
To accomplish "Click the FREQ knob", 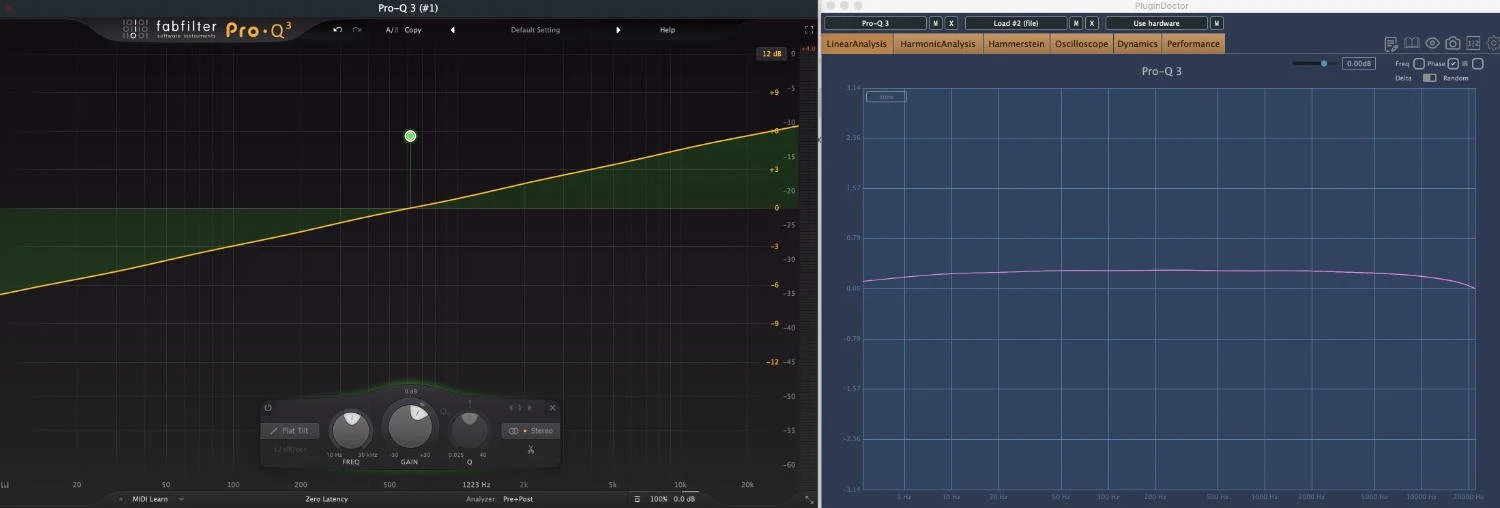I will 351,430.
